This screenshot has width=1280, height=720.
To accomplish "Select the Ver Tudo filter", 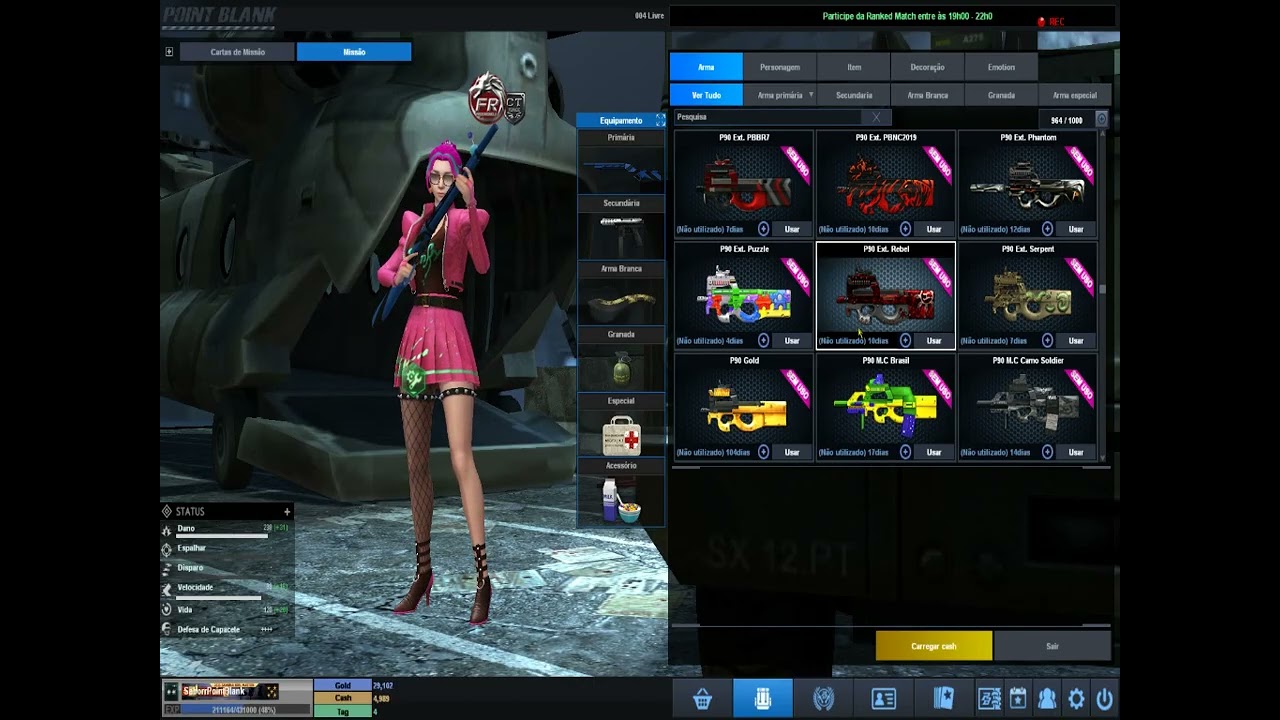I will click(x=706, y=95).
